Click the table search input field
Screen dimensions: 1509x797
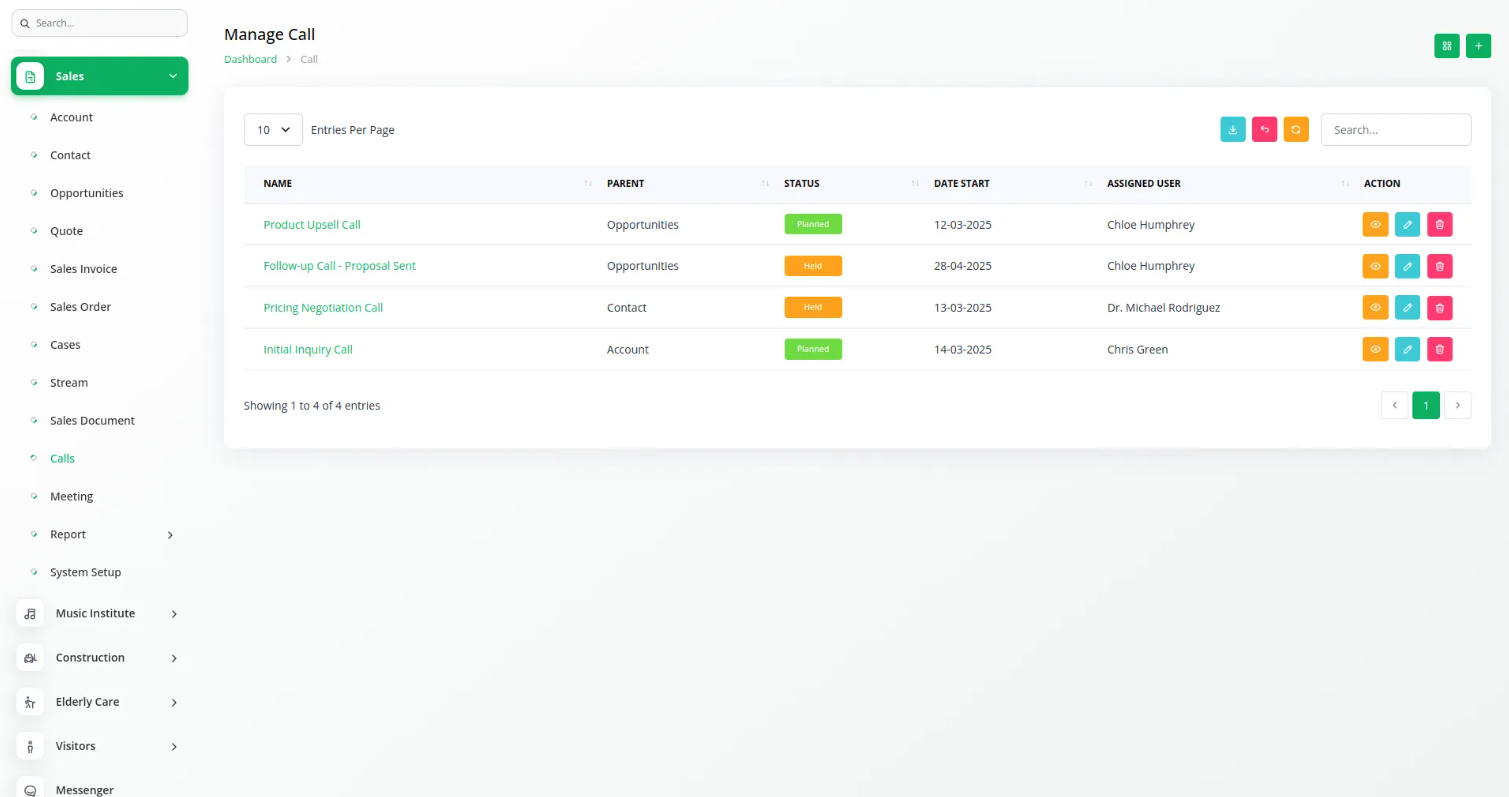pyautogui.click(x=1395, y=130)
